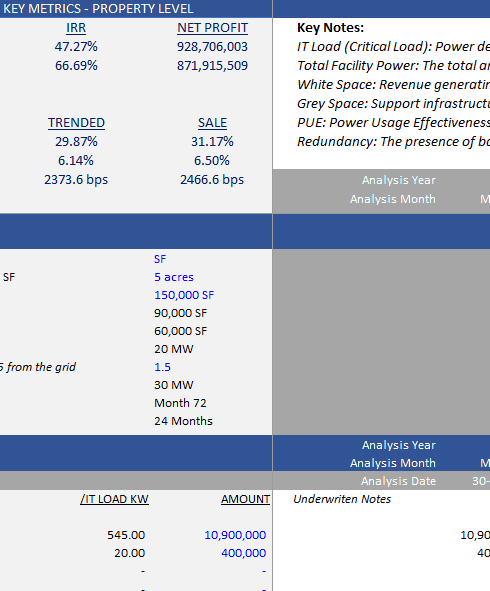The image size is (490, 591).
Task: Select the 1.5 PUE input cell
Action: tap(162, 367)
